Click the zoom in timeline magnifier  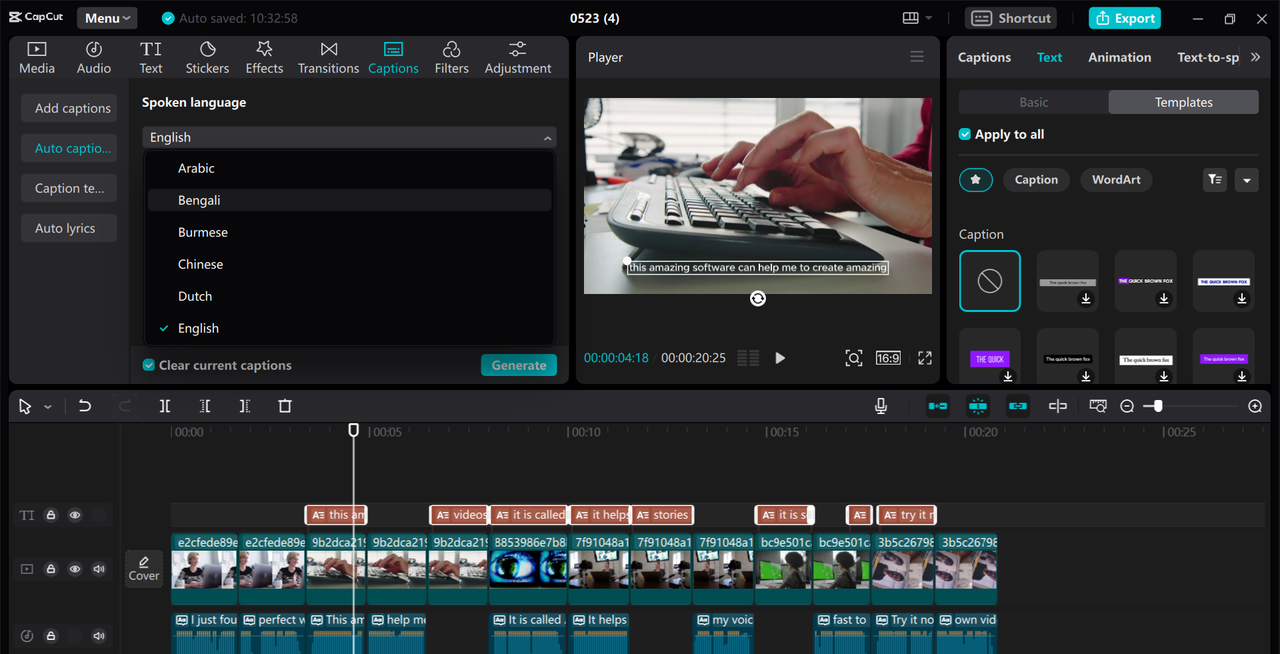tap(1255, 406)
